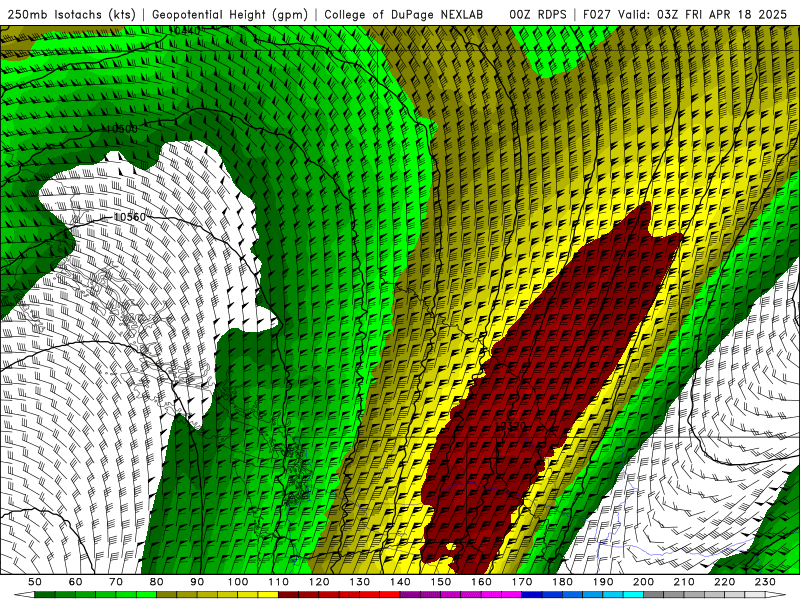The height and width of the screenshot is (600, 800).
Task: Click the cyan color bar segment ending at 200
Action: pos(634,595)
